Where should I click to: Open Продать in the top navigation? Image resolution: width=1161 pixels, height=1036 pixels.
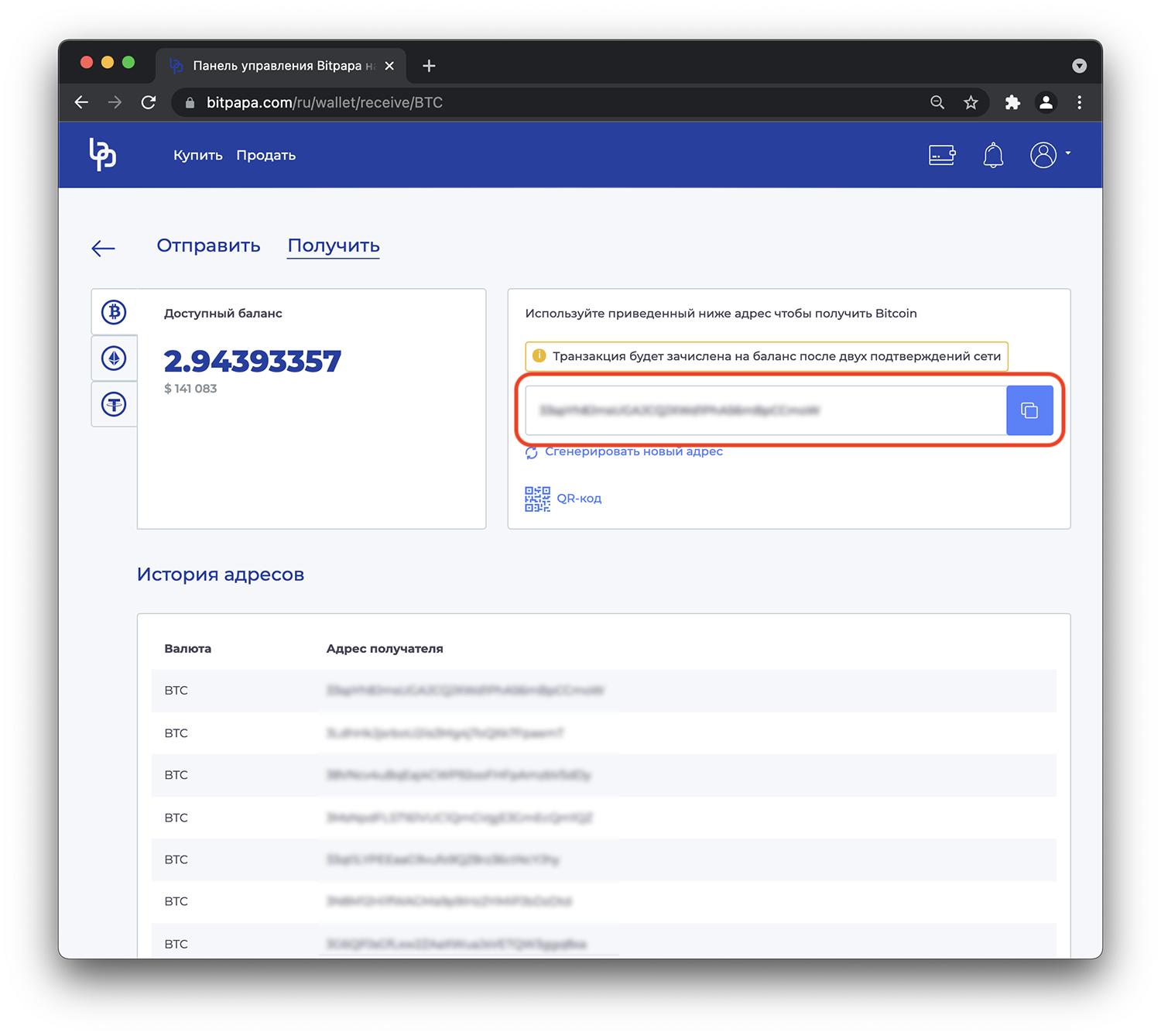266,155
